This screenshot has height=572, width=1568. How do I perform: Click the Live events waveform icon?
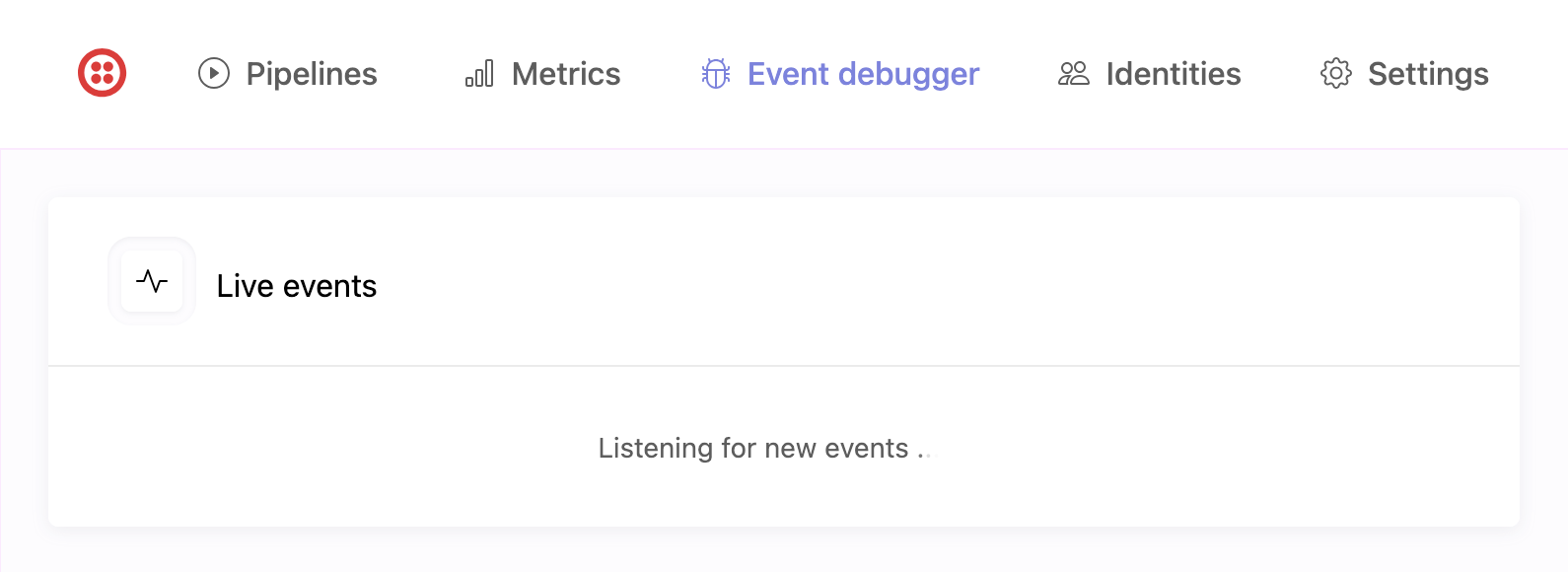[152, 281]
